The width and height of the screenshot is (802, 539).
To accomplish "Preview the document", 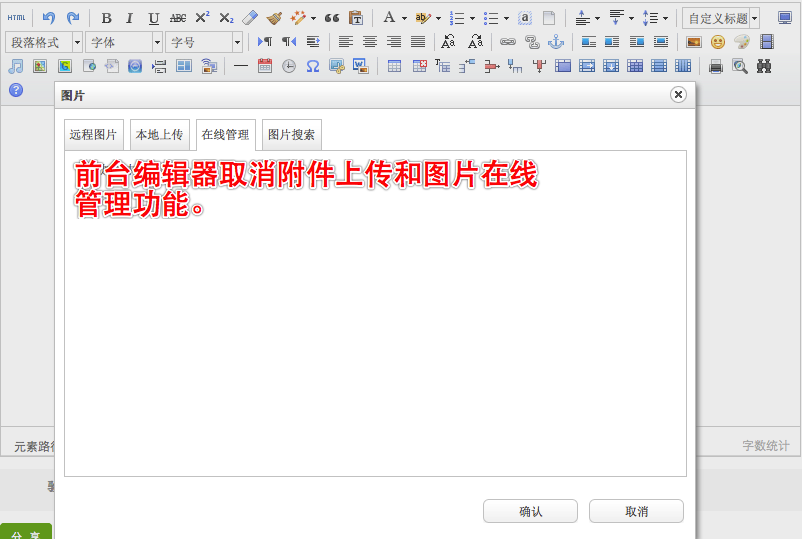I will (x=740, y=66).
